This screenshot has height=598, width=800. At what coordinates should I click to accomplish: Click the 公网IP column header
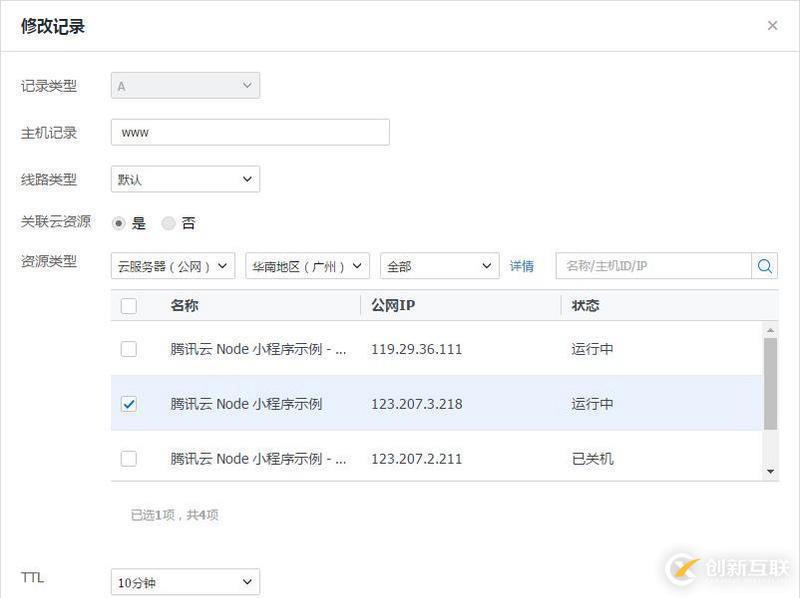393,306
